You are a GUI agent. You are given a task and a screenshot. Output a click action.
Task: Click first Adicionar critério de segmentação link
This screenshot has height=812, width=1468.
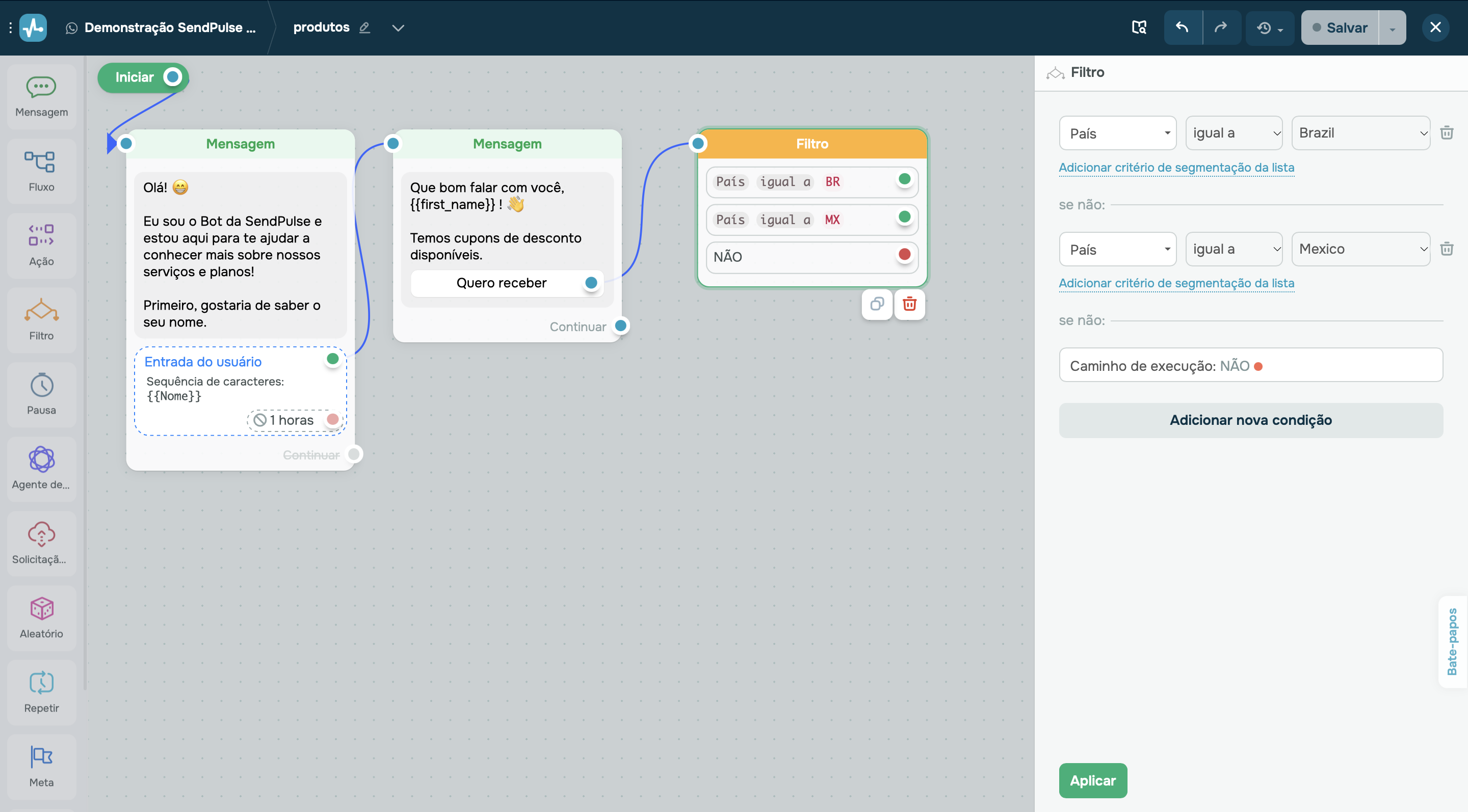point(1176,168)
